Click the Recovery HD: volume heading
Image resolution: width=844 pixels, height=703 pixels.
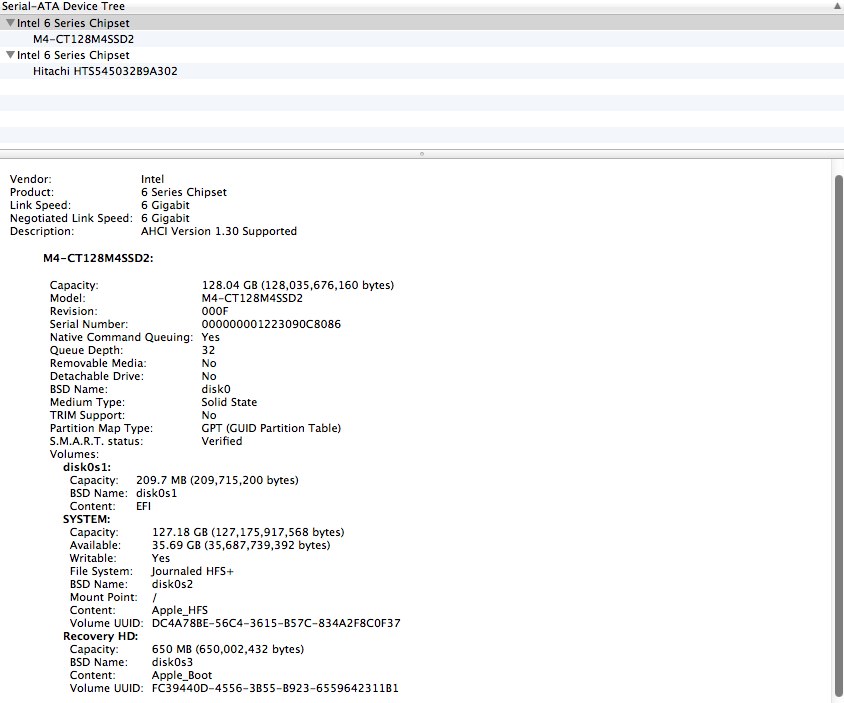point(101,636)
